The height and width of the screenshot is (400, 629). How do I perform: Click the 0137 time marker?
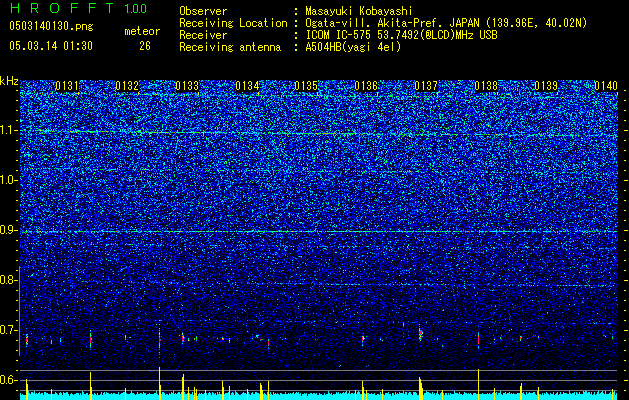(426, 86)
